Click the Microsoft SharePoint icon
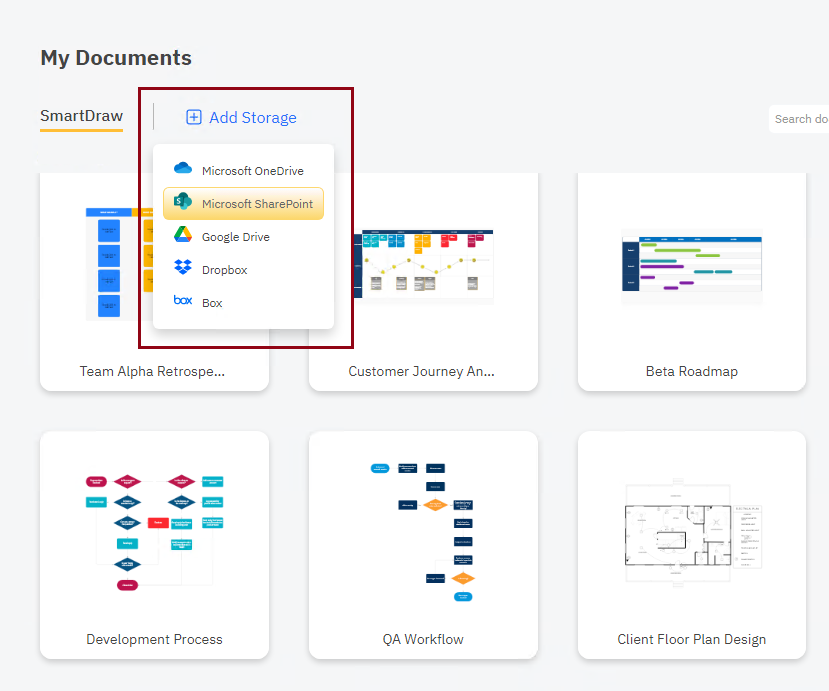Image resolution: width=829 pixels, height=691 pixels. coord(184,203)
